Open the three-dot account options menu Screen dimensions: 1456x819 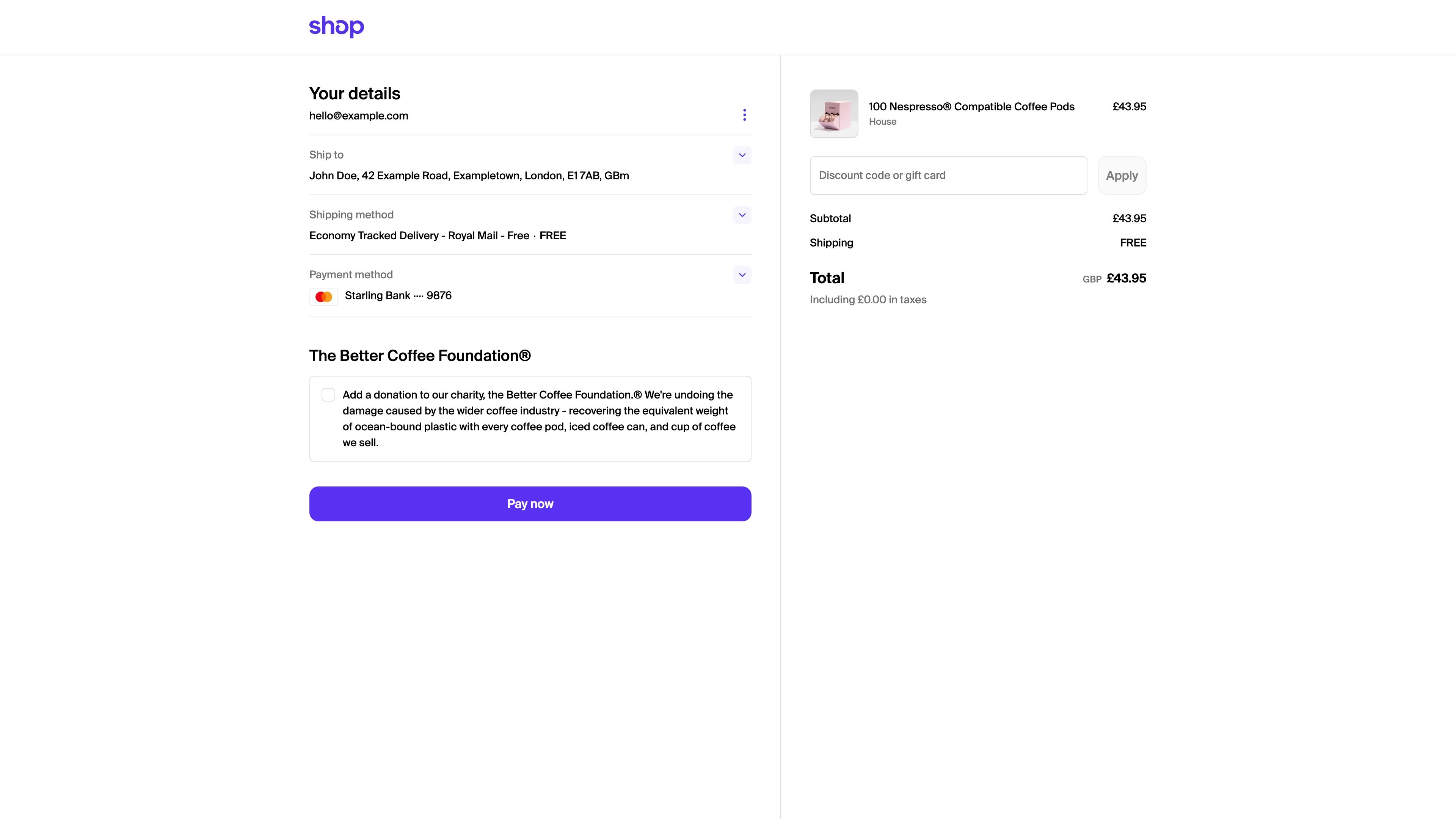pyautogui.click(x=744, y=115)
